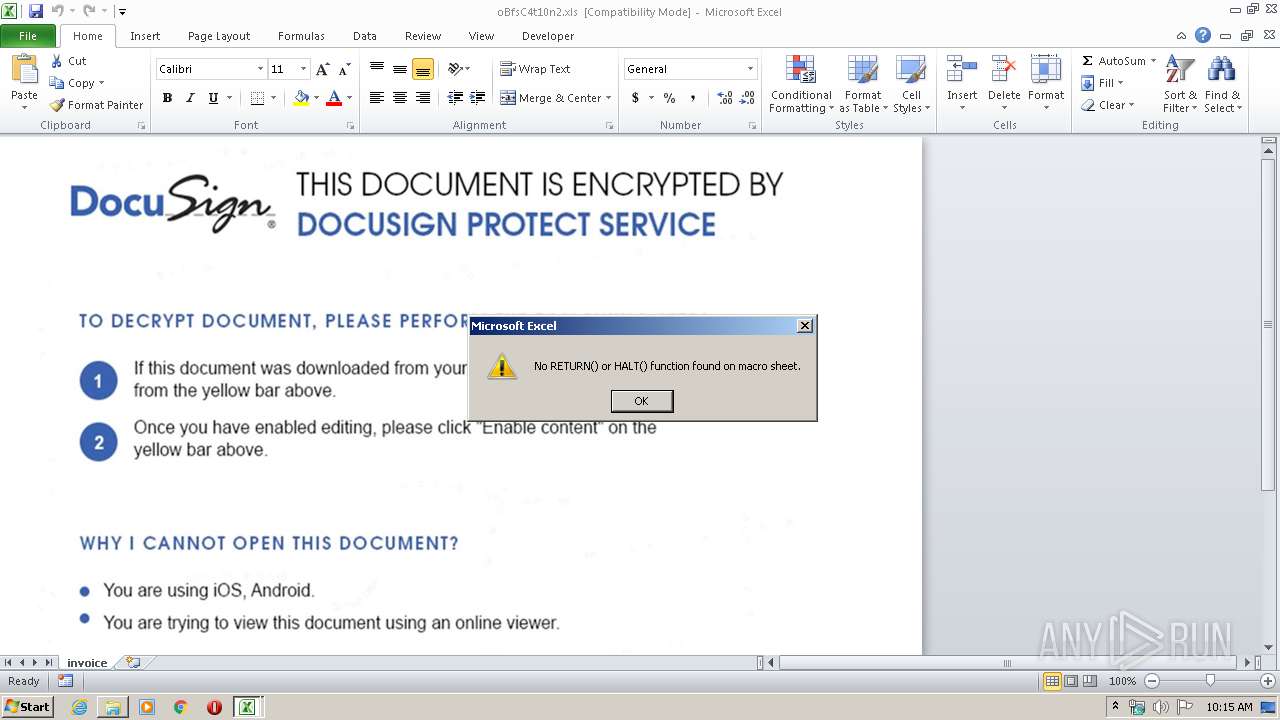
Task: Click the Cut scissors icon
Action: [x=57, y=61]
